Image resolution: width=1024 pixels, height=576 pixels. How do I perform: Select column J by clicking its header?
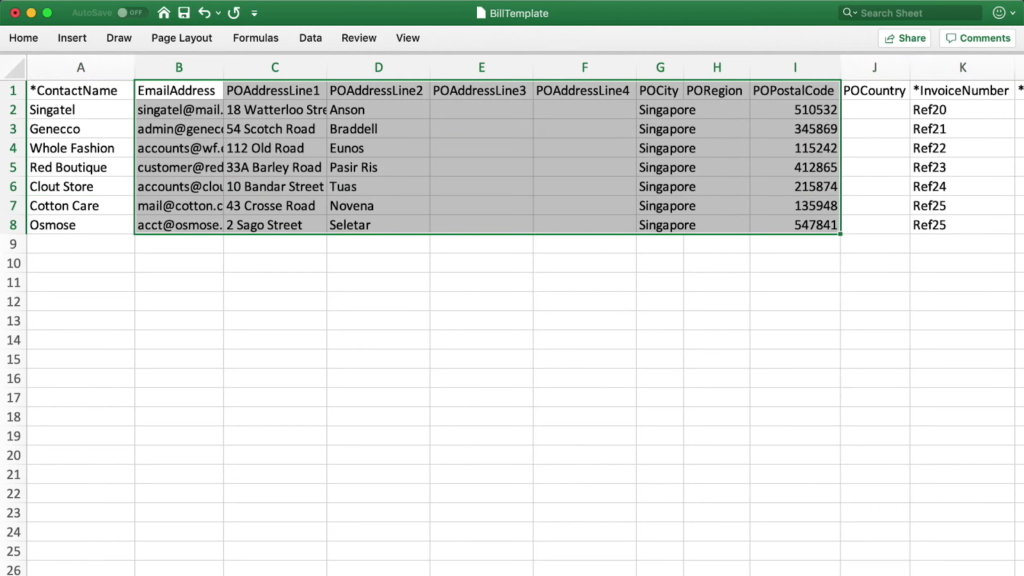tap(873, 67)
